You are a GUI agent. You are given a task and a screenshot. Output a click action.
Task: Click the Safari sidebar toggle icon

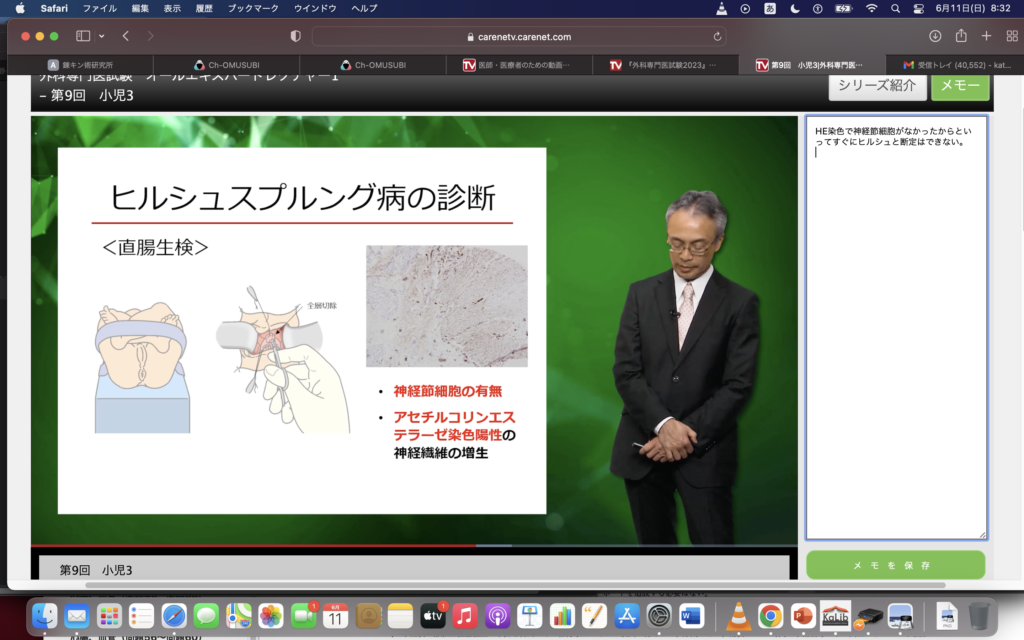coord(82,36)
